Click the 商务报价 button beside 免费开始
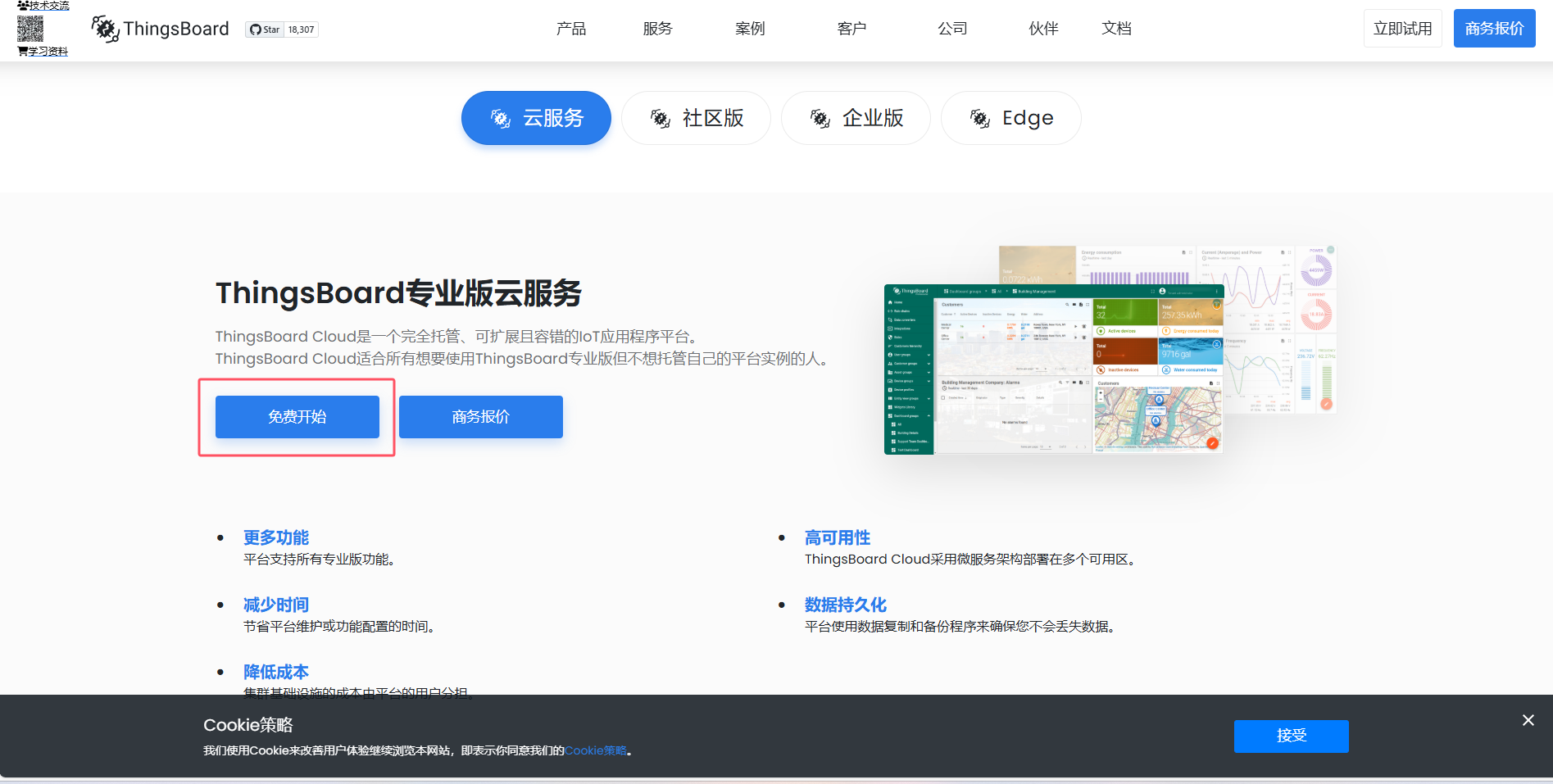The height and width of the screenshot is (784, 1553). pos(481,417)
